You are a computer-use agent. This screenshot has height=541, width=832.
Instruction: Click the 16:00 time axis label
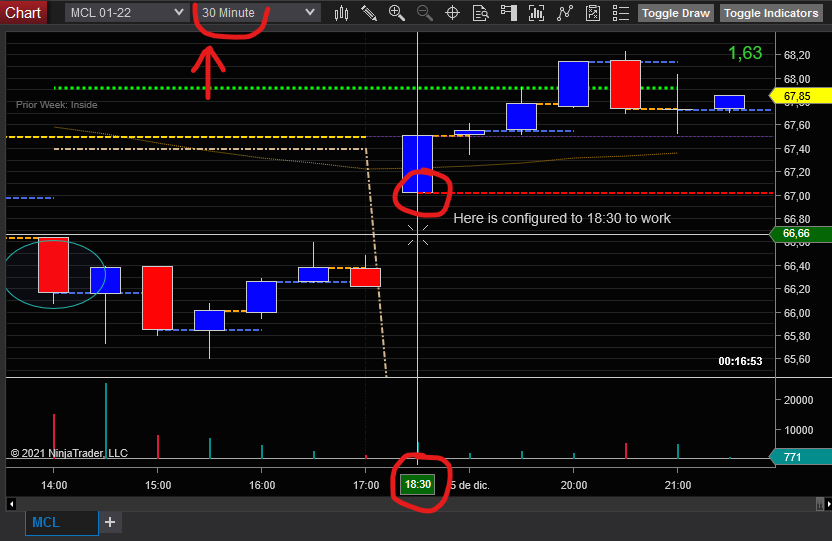coord(262,485)
